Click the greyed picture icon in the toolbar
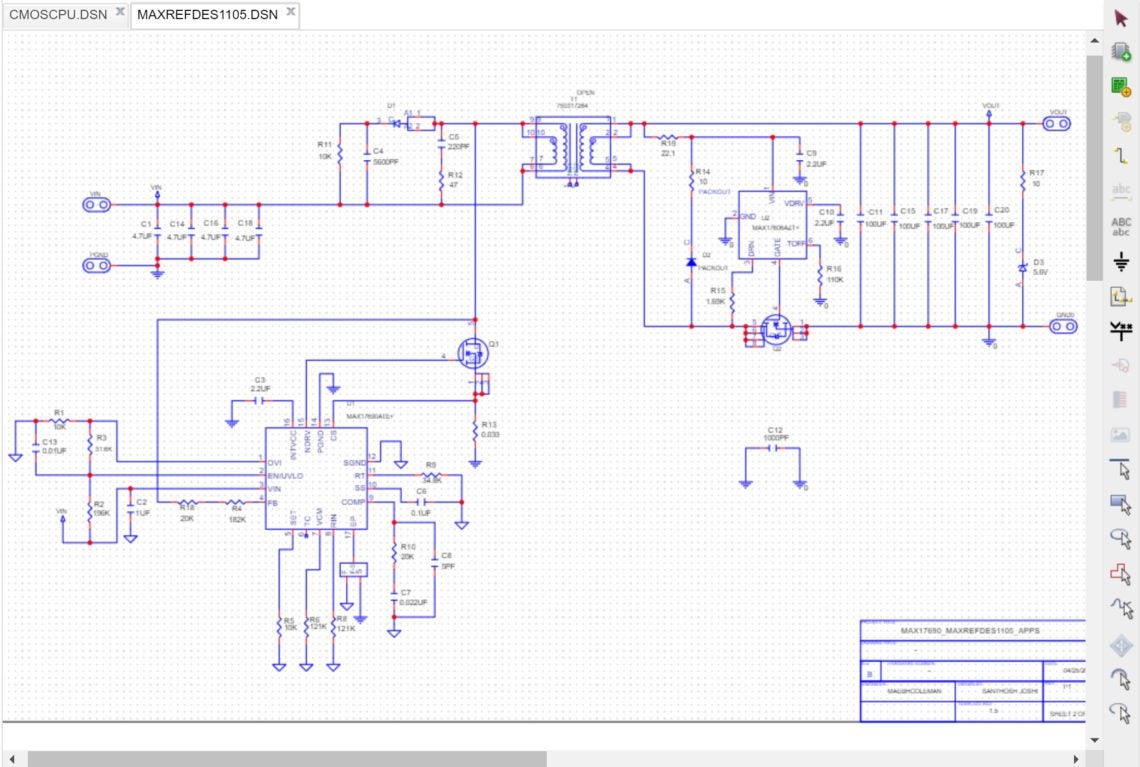This screenshot has height=767, width=1140. coord(1120,435)
